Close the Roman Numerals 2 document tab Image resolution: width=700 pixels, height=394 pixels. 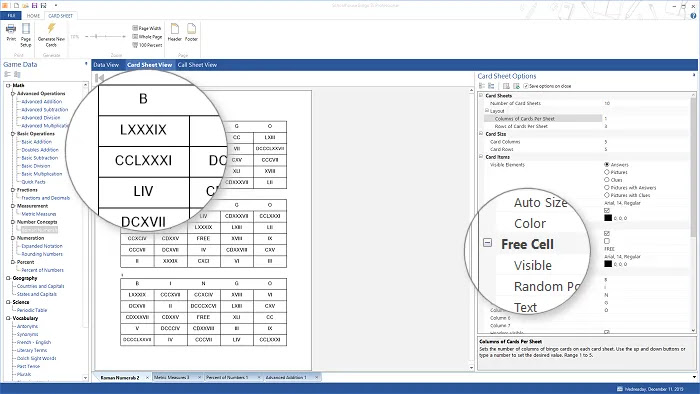point(147,377)
